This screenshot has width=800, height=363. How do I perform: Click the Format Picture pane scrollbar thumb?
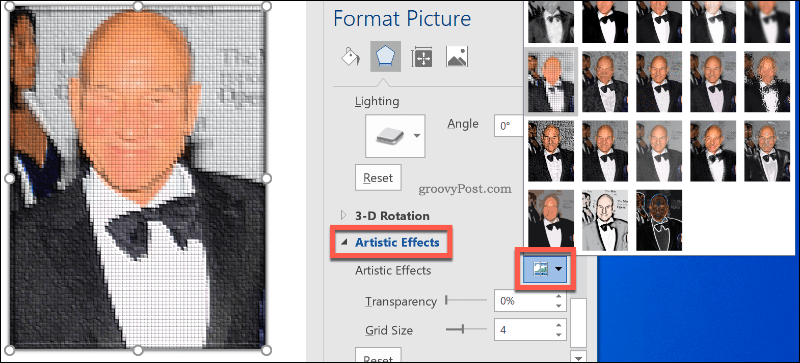(579, 323)
